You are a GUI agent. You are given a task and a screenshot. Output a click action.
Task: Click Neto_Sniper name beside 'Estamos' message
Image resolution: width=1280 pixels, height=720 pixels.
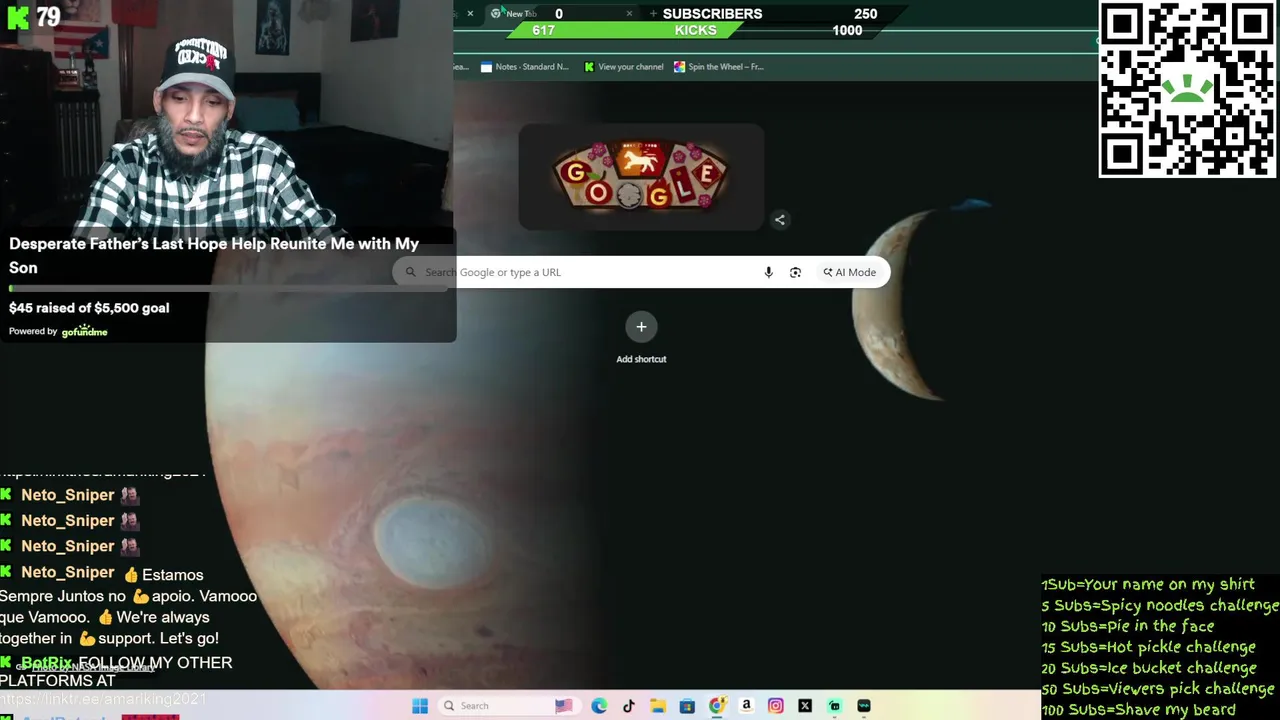[x=68, y=572]
